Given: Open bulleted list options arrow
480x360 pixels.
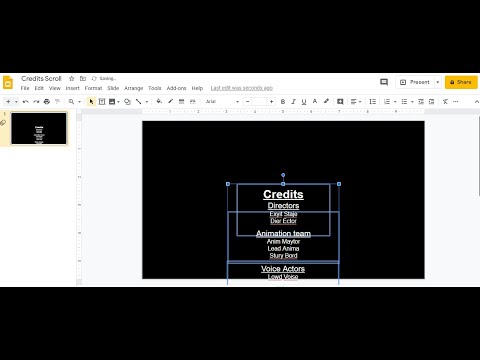Looking at the screenshot, I should 412,102.
